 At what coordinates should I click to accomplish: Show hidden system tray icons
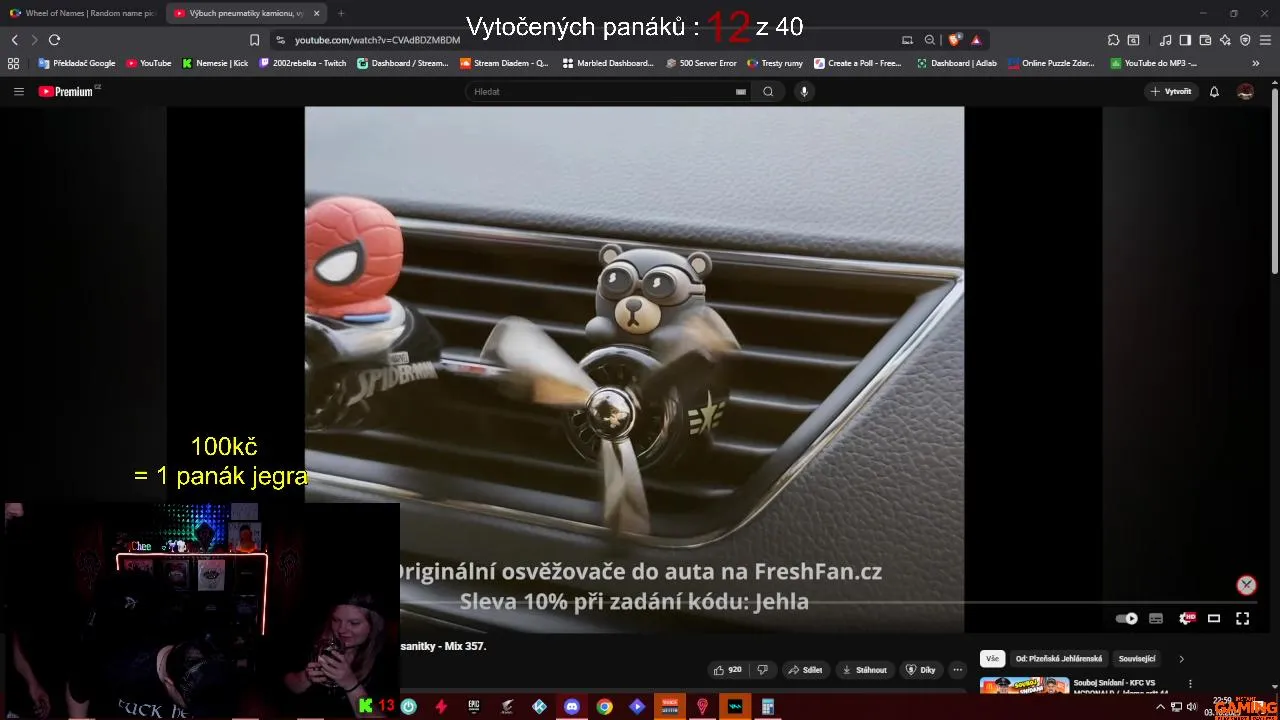tap(1160, 706)
